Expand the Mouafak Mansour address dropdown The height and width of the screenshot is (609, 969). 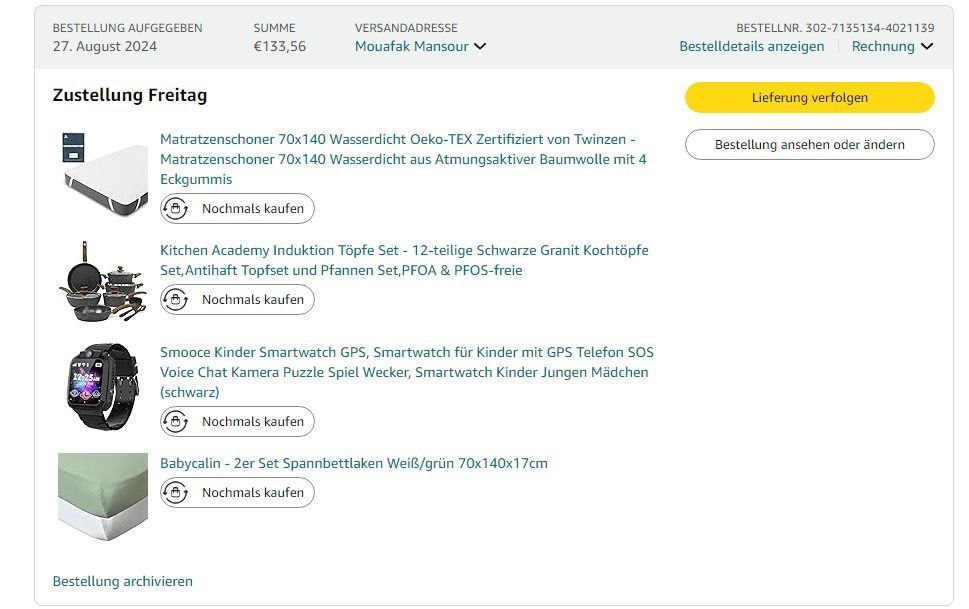pyautogui.click(x=420, y=46)
